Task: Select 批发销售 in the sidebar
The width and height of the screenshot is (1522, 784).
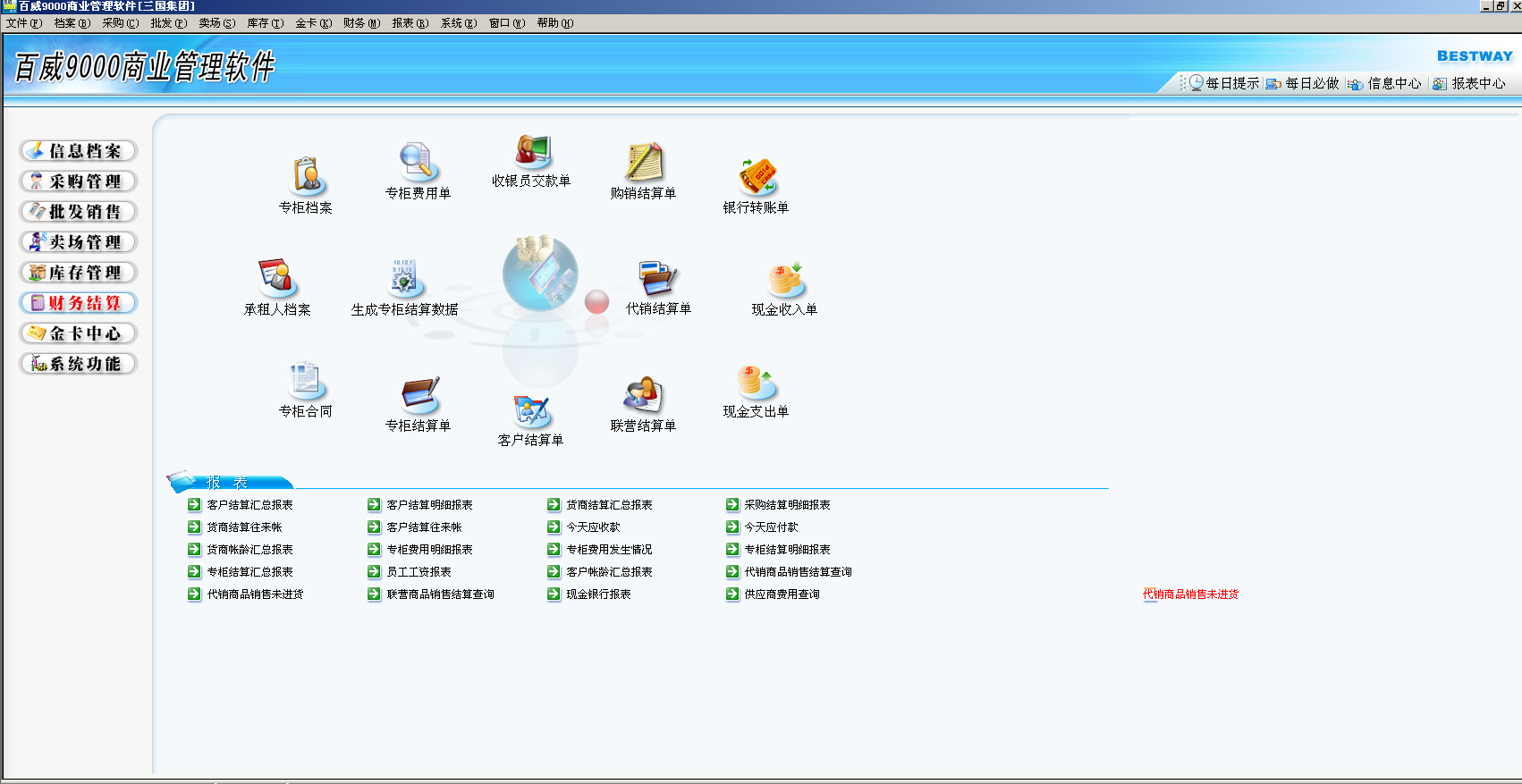Action: (x=79, y=212)
